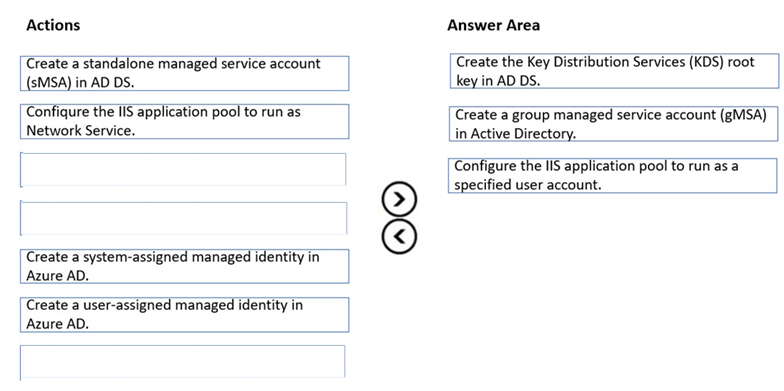Click the 'Answer Area' heading
Viewport: 784px width, 391px height.
[x=494, y=26]
